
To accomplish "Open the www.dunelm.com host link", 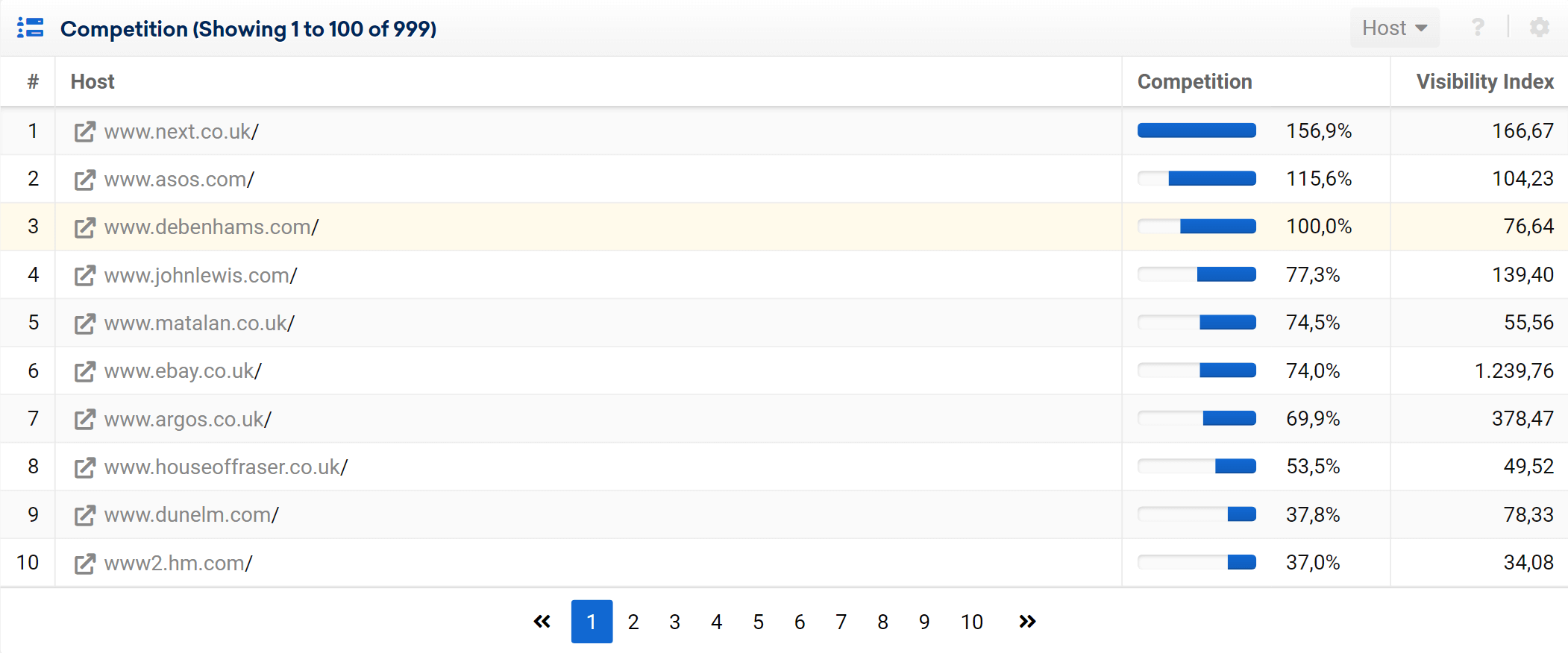I will tap(192, 515).
